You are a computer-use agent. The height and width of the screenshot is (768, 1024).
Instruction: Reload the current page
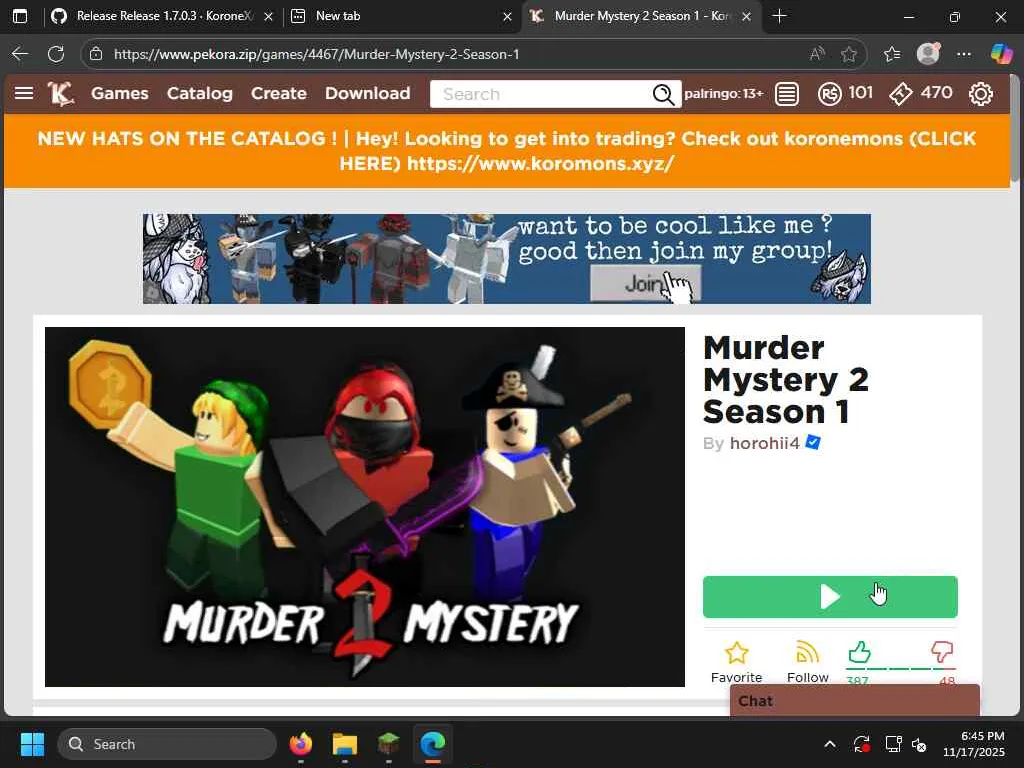[56, 54]
